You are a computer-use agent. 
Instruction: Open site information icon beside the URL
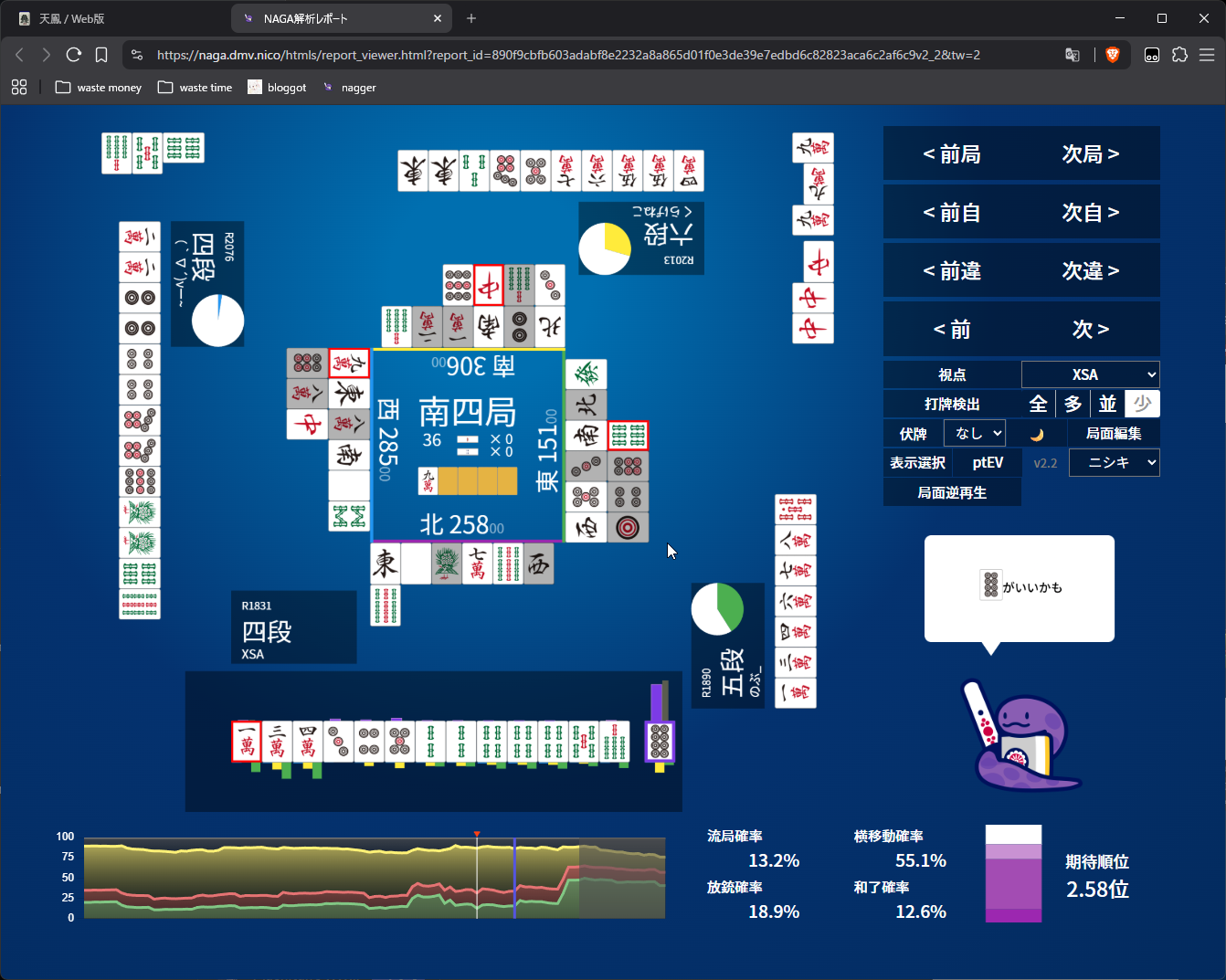pos(137,55)
